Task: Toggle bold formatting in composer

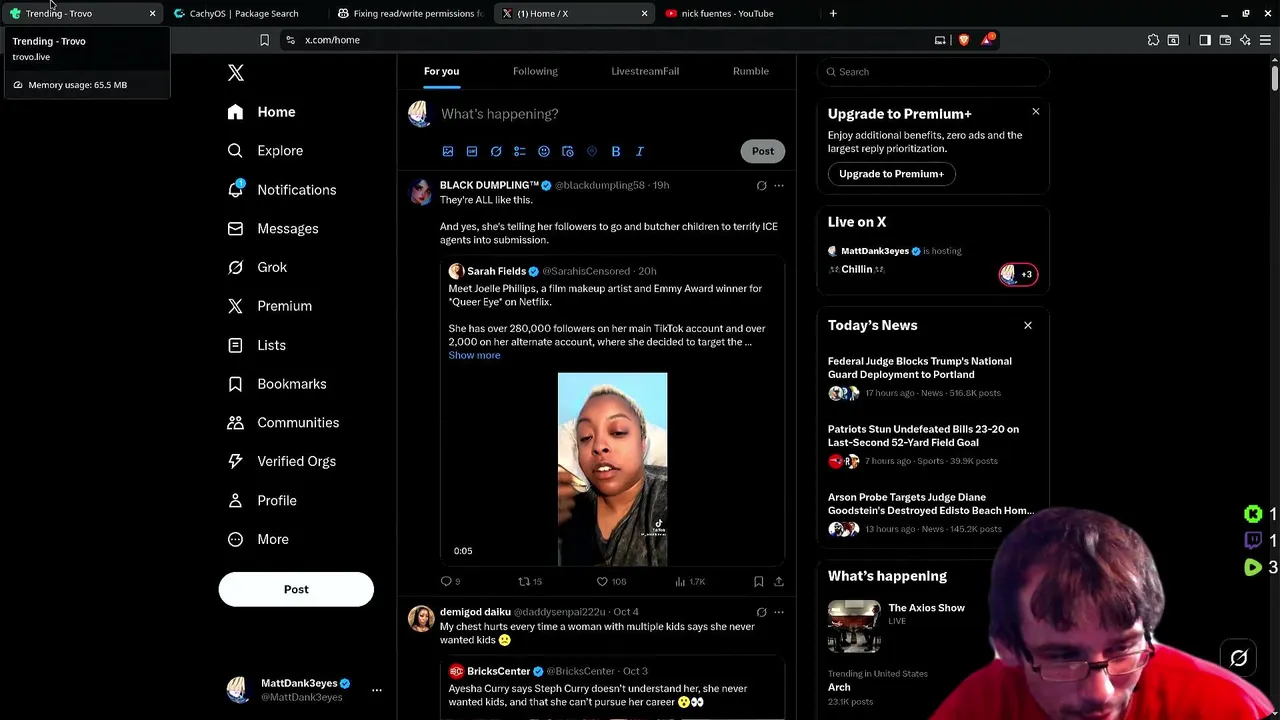Action: (616, 151)
